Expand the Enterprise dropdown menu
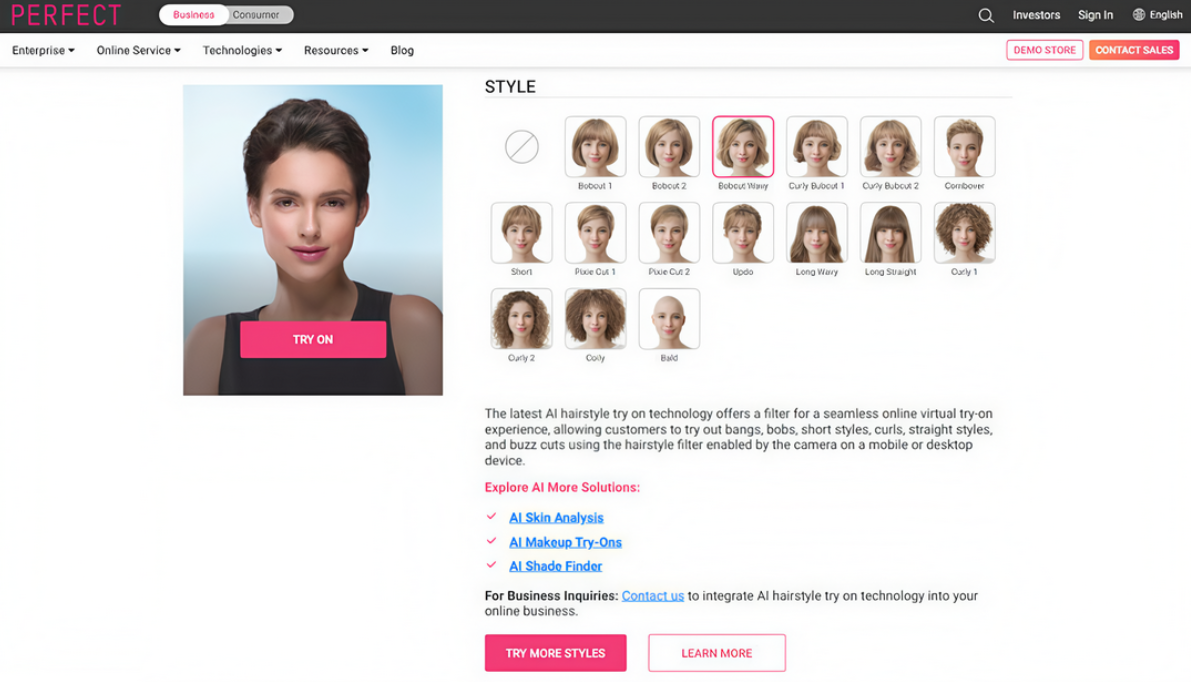The image size is (1191, 682). 43,50
